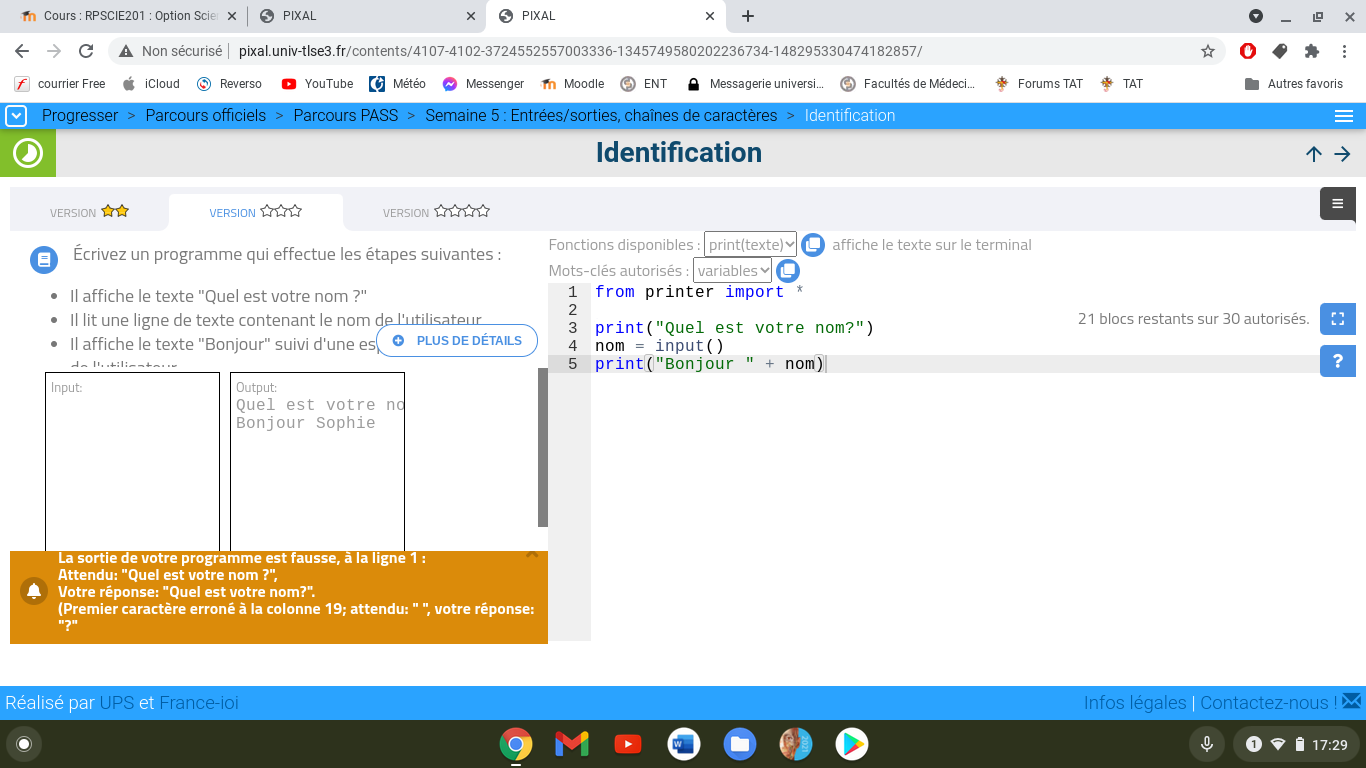Go to next exercise with right arrow
This screenshot has height=768, width=1366.
(1342, 153)
